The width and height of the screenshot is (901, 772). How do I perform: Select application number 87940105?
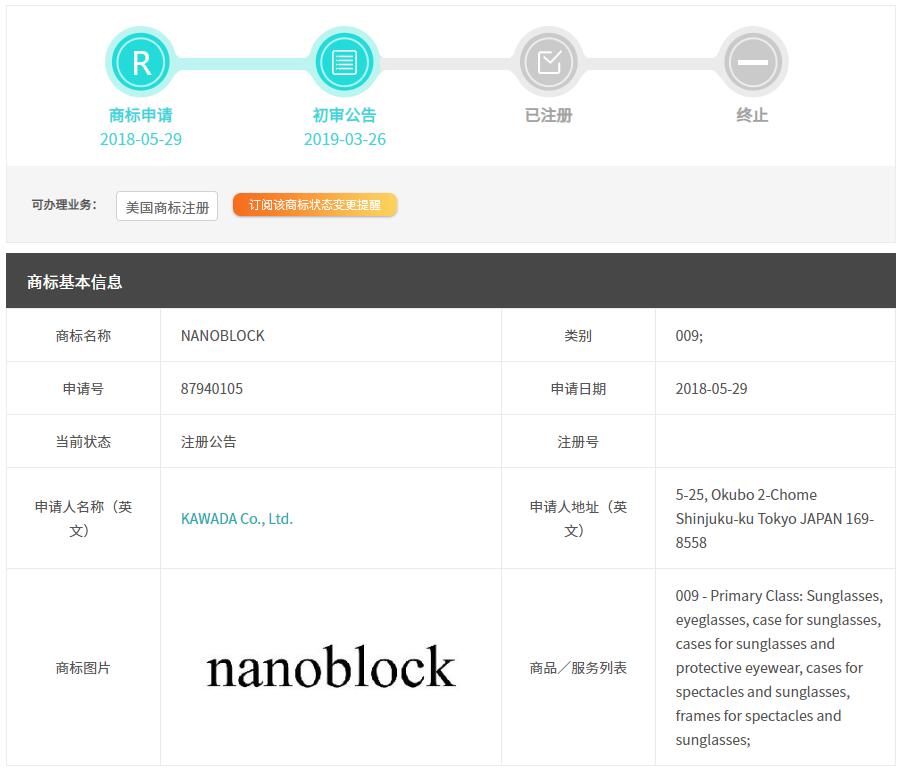[x=211, y=389]
